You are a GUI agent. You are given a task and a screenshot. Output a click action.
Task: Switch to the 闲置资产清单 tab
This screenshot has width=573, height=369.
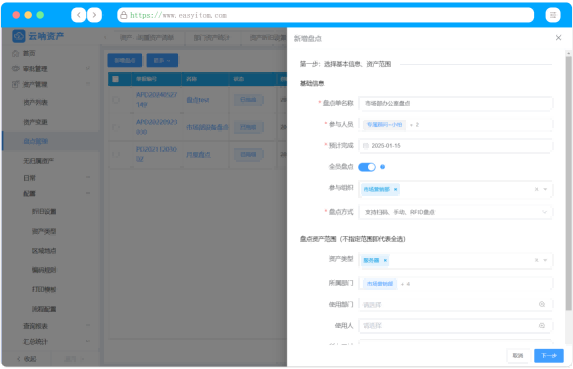147,38
